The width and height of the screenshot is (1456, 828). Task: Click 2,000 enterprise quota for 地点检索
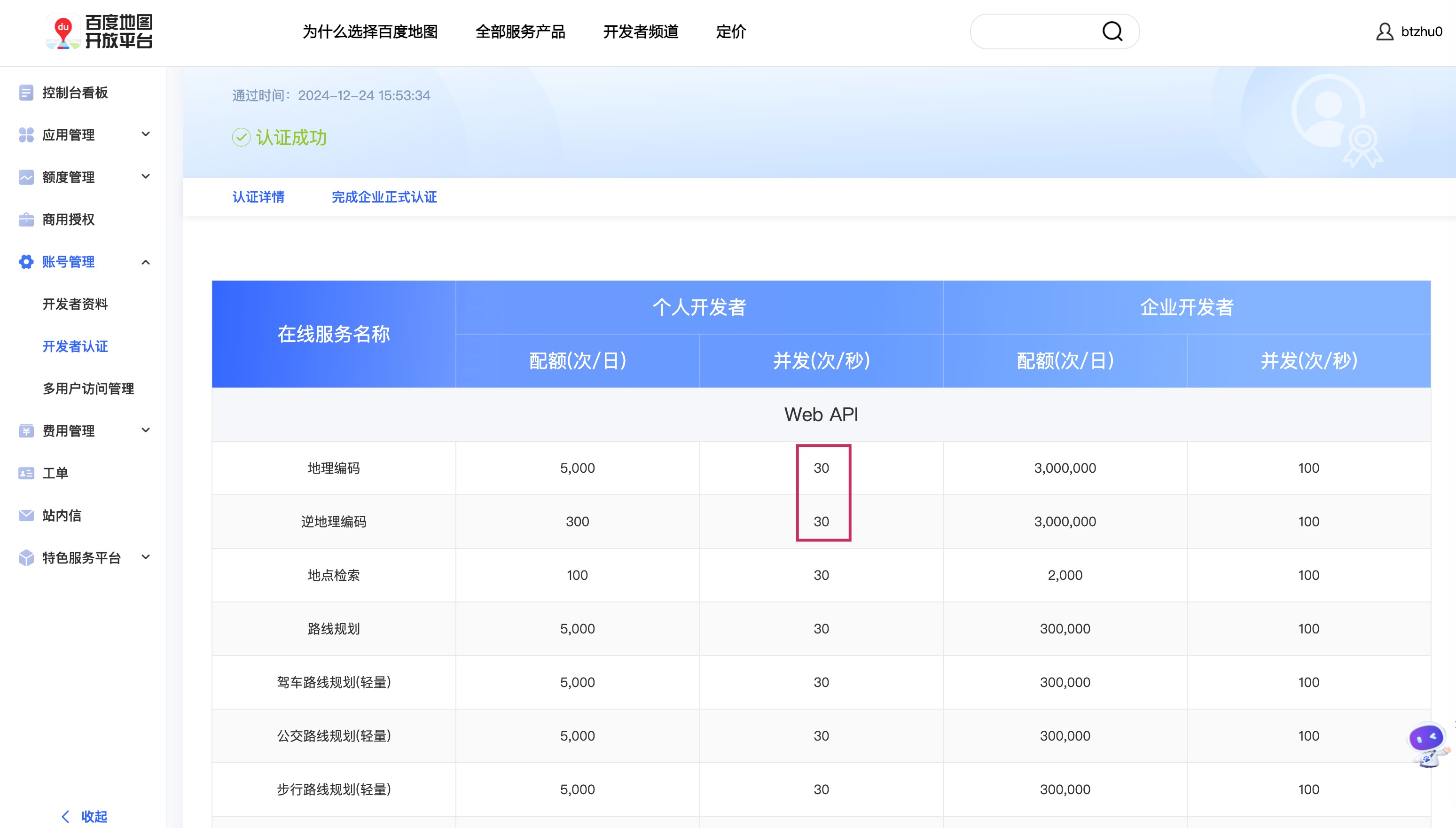(1065, 575)
